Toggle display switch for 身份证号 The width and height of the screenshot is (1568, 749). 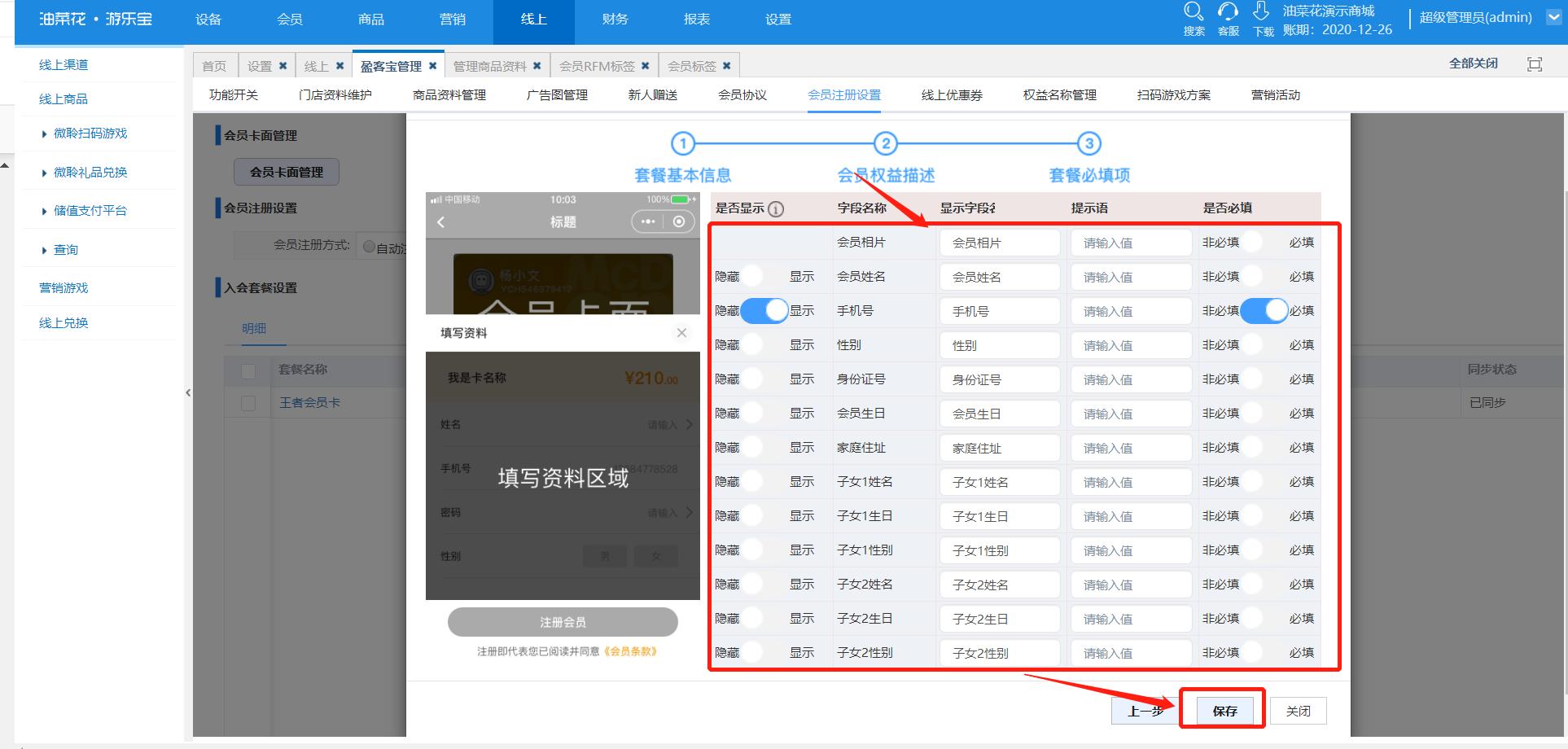[764, 379]
